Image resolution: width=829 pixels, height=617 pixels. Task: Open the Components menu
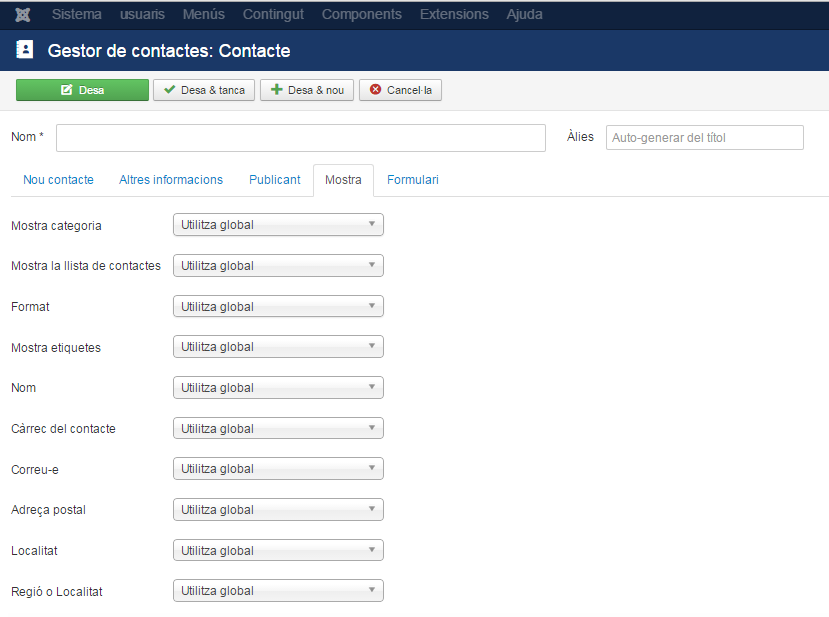pyautogui.click(x=361, y=14)
